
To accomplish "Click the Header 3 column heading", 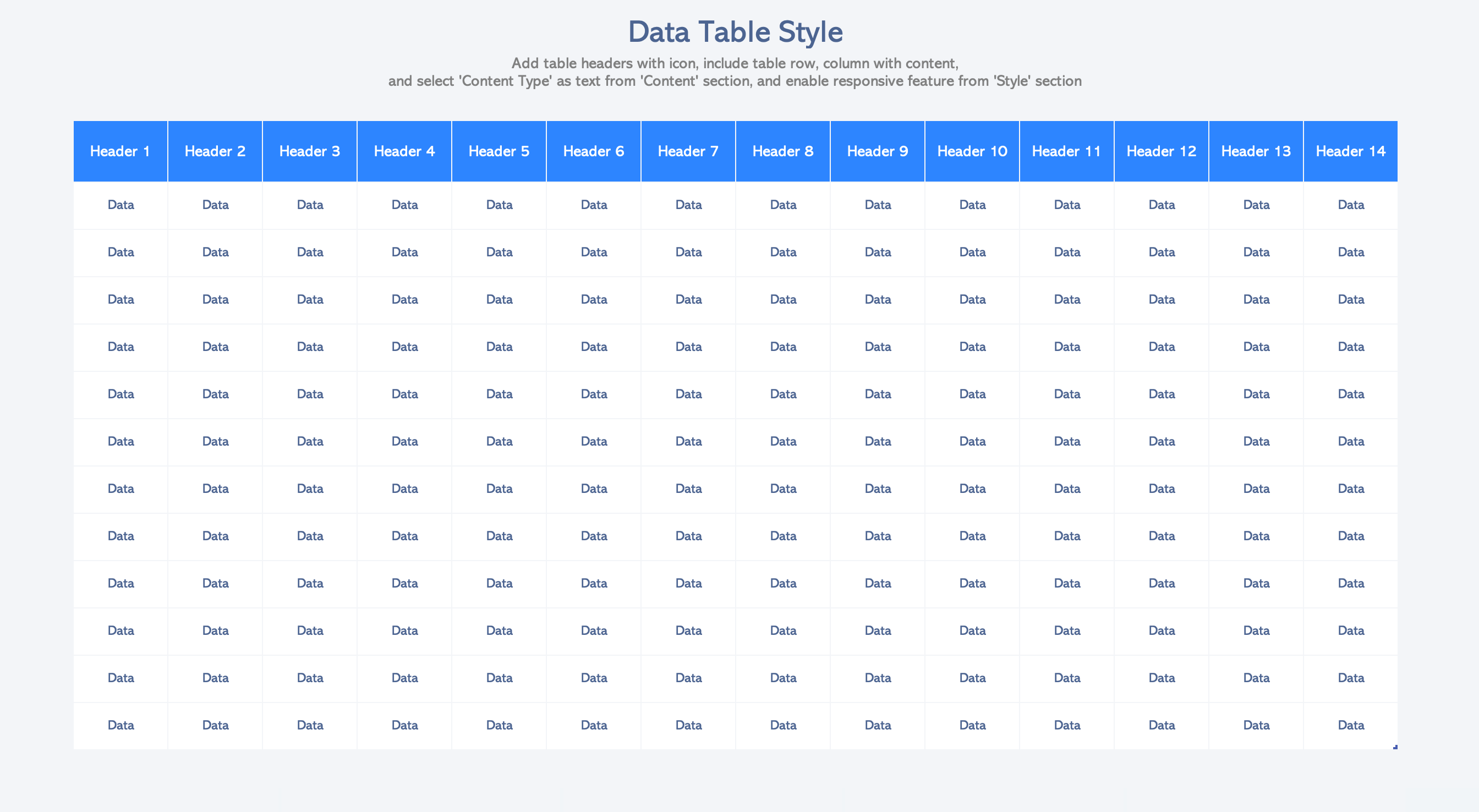I will point(309,151).
